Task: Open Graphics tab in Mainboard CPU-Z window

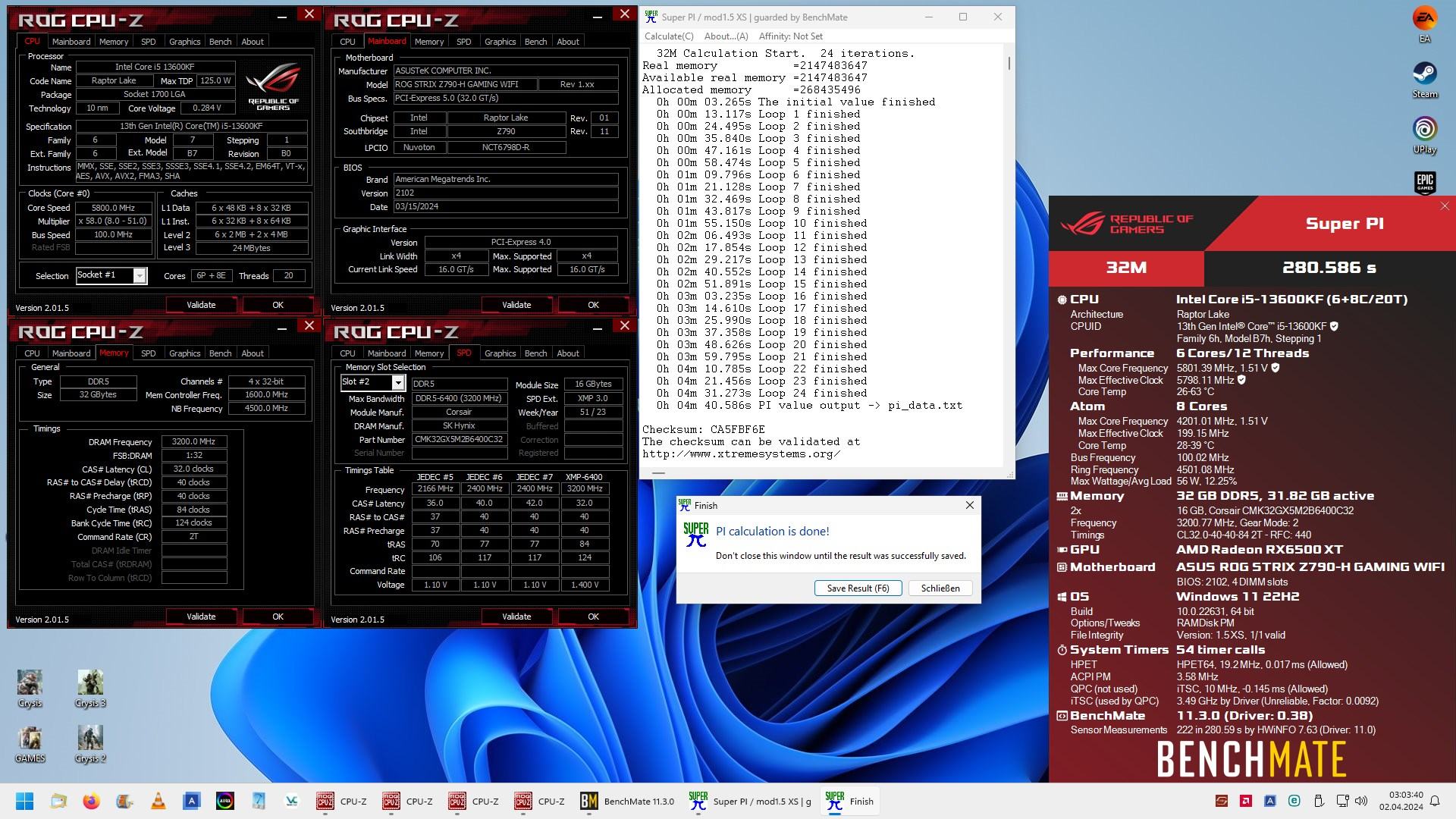Action: point(500,42)
